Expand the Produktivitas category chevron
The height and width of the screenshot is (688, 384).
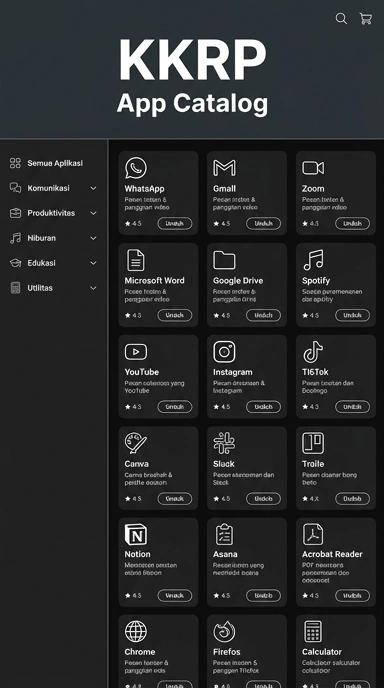(x=93, y=213)
